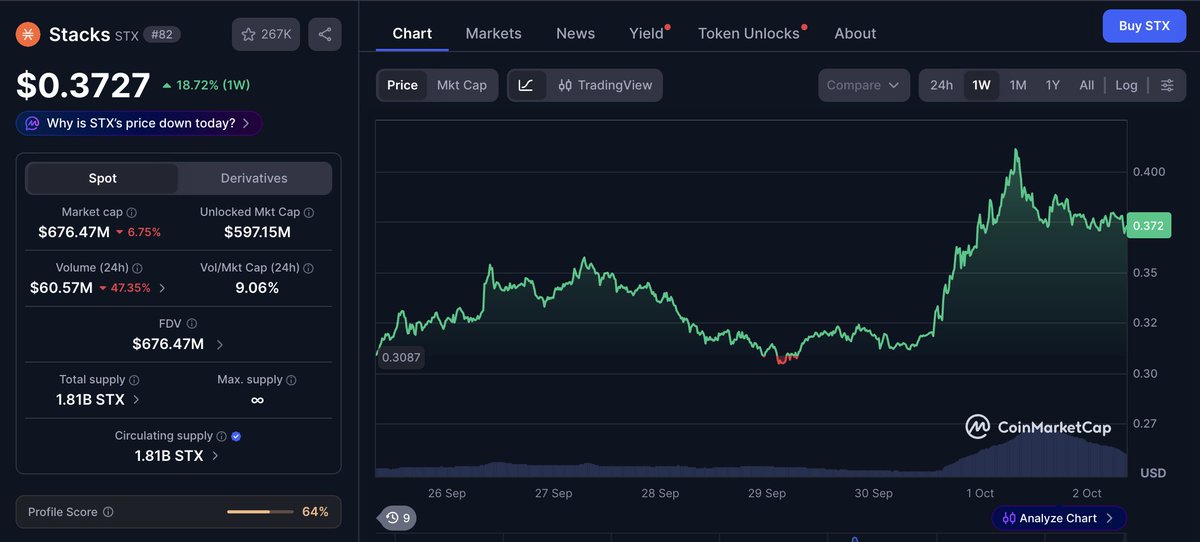Open the Markets tab

(x=494, y=33)
